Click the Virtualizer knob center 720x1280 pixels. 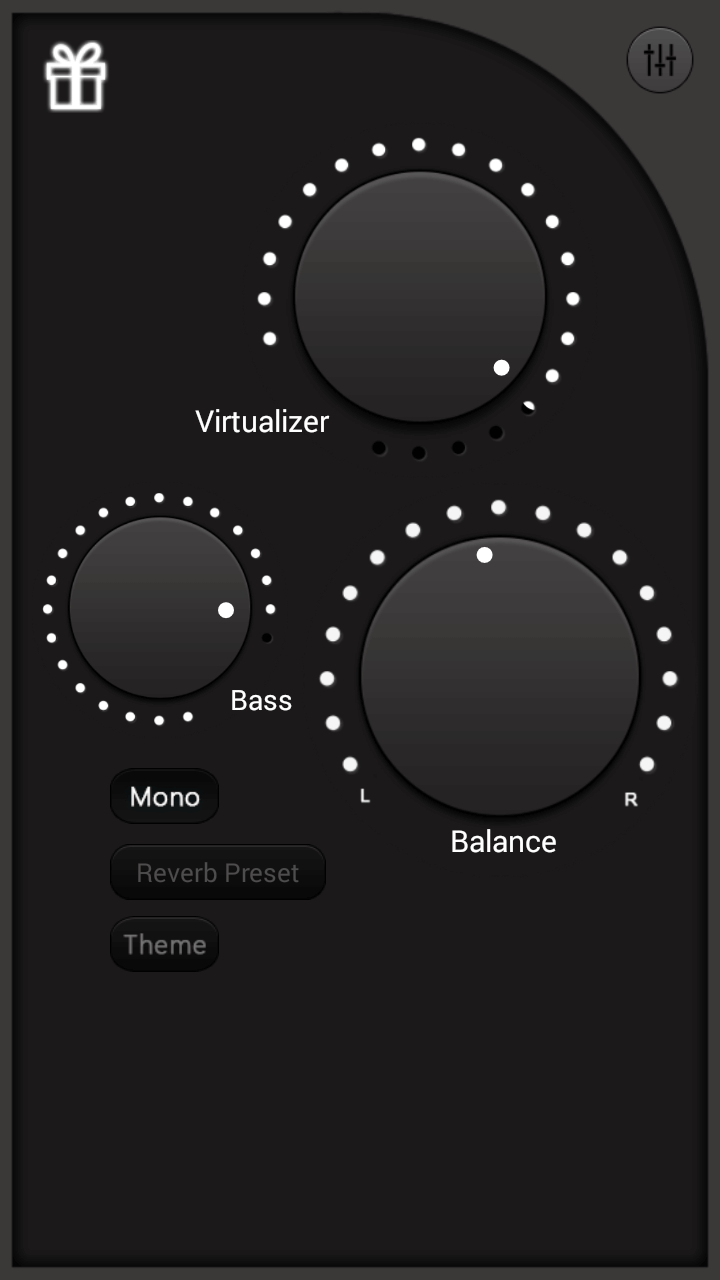point(420,297)
